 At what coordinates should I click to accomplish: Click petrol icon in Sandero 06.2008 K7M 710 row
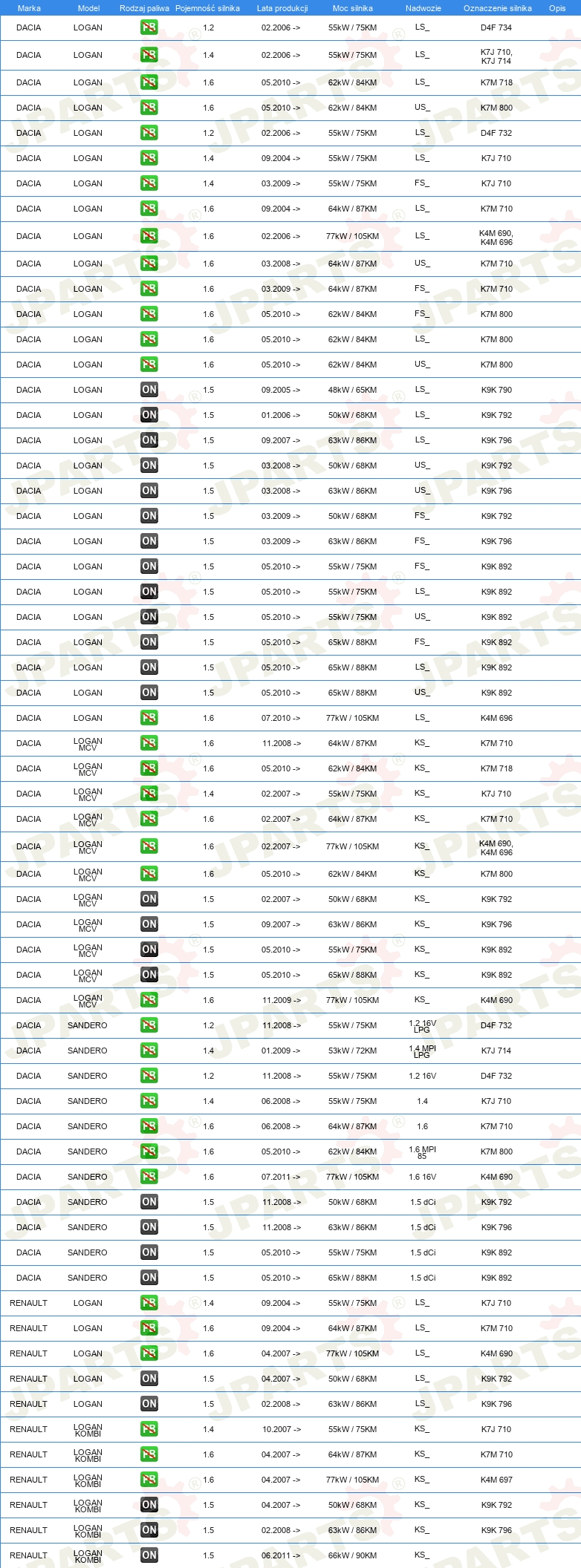149,1126
